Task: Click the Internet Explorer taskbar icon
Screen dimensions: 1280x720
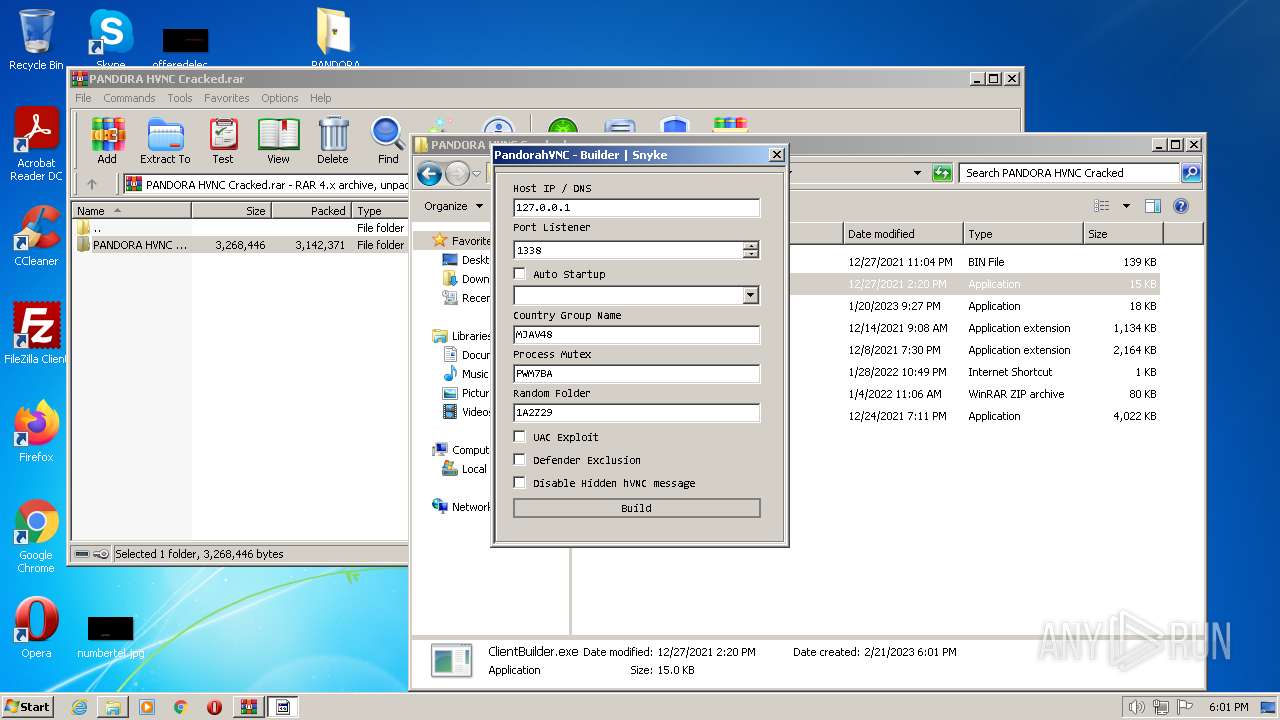Action: coord(79,706)
